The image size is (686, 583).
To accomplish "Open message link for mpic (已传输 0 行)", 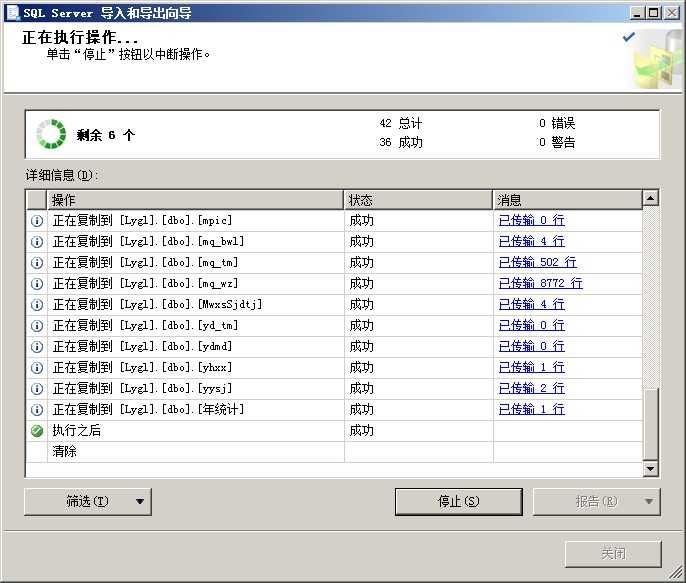I will click(x=532, y=220).
